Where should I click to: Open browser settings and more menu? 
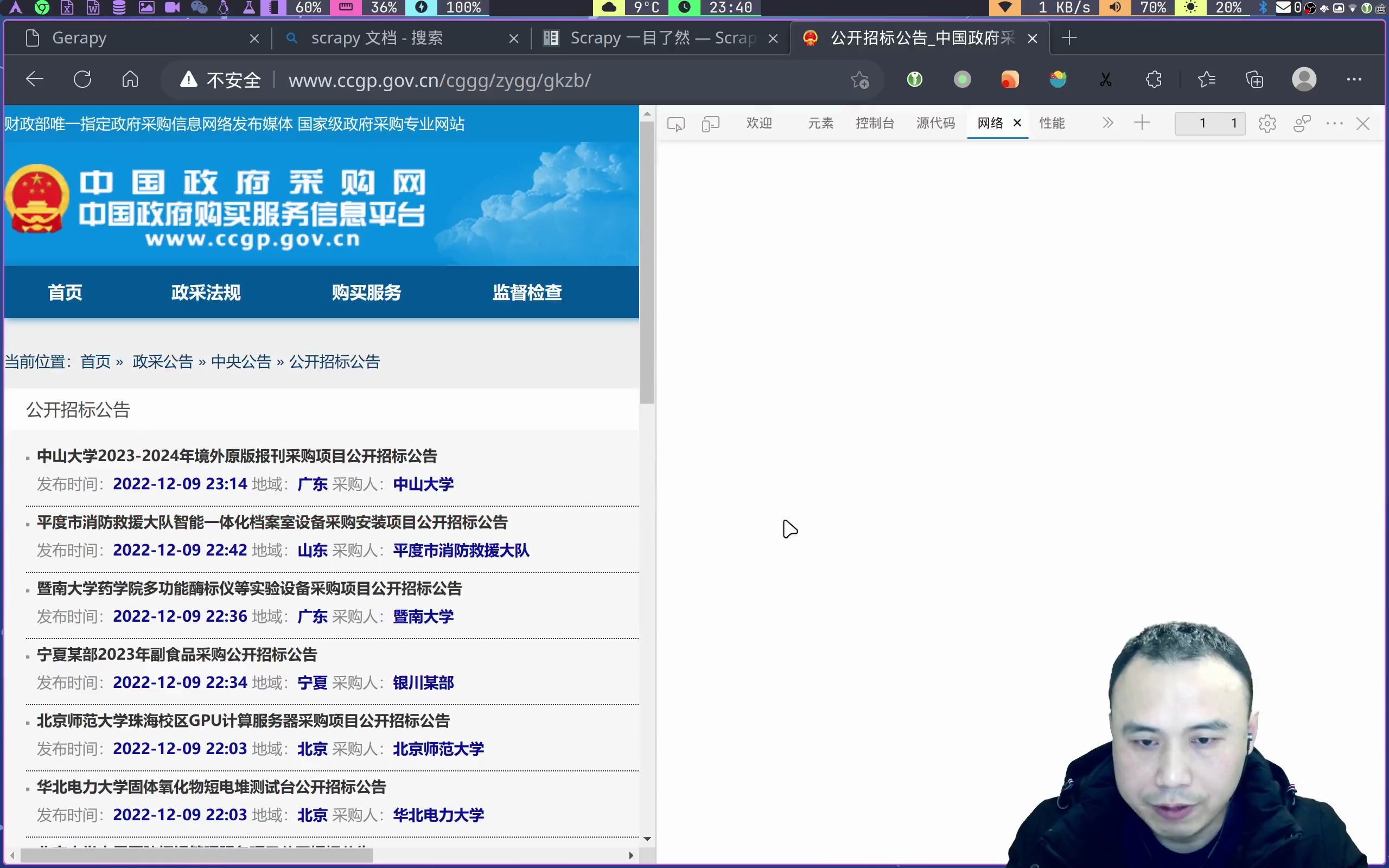1354,79
